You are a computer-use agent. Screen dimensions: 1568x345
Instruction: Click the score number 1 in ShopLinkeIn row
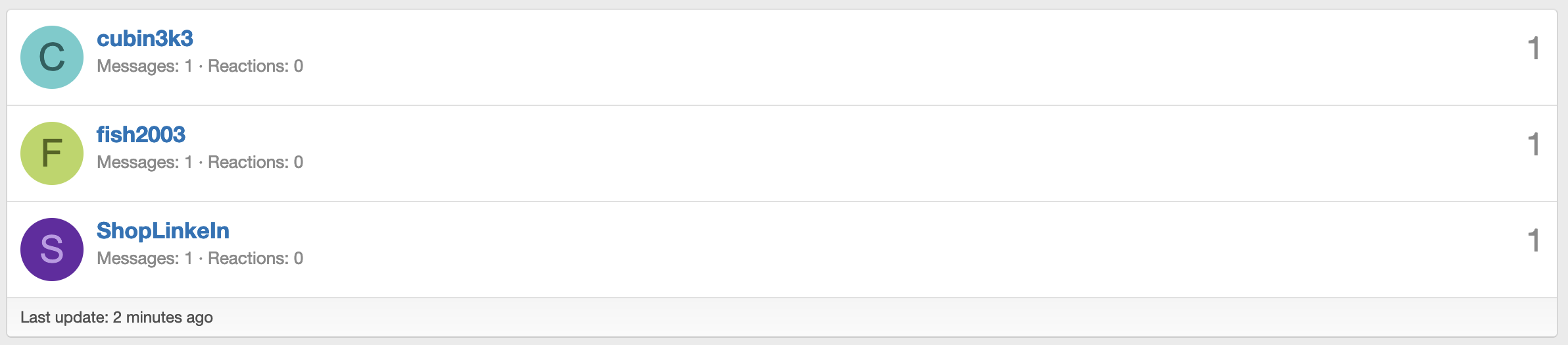pos(1533,241)
